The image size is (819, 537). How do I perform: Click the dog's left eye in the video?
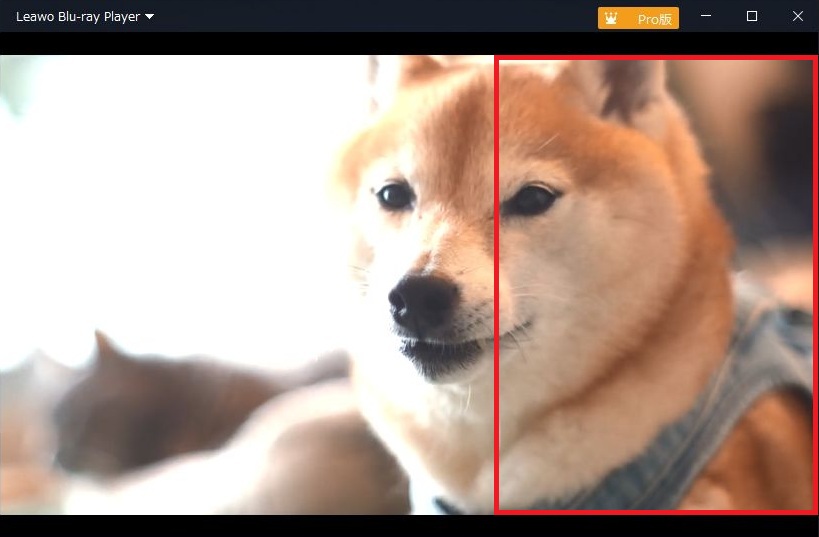click(395, 195)
